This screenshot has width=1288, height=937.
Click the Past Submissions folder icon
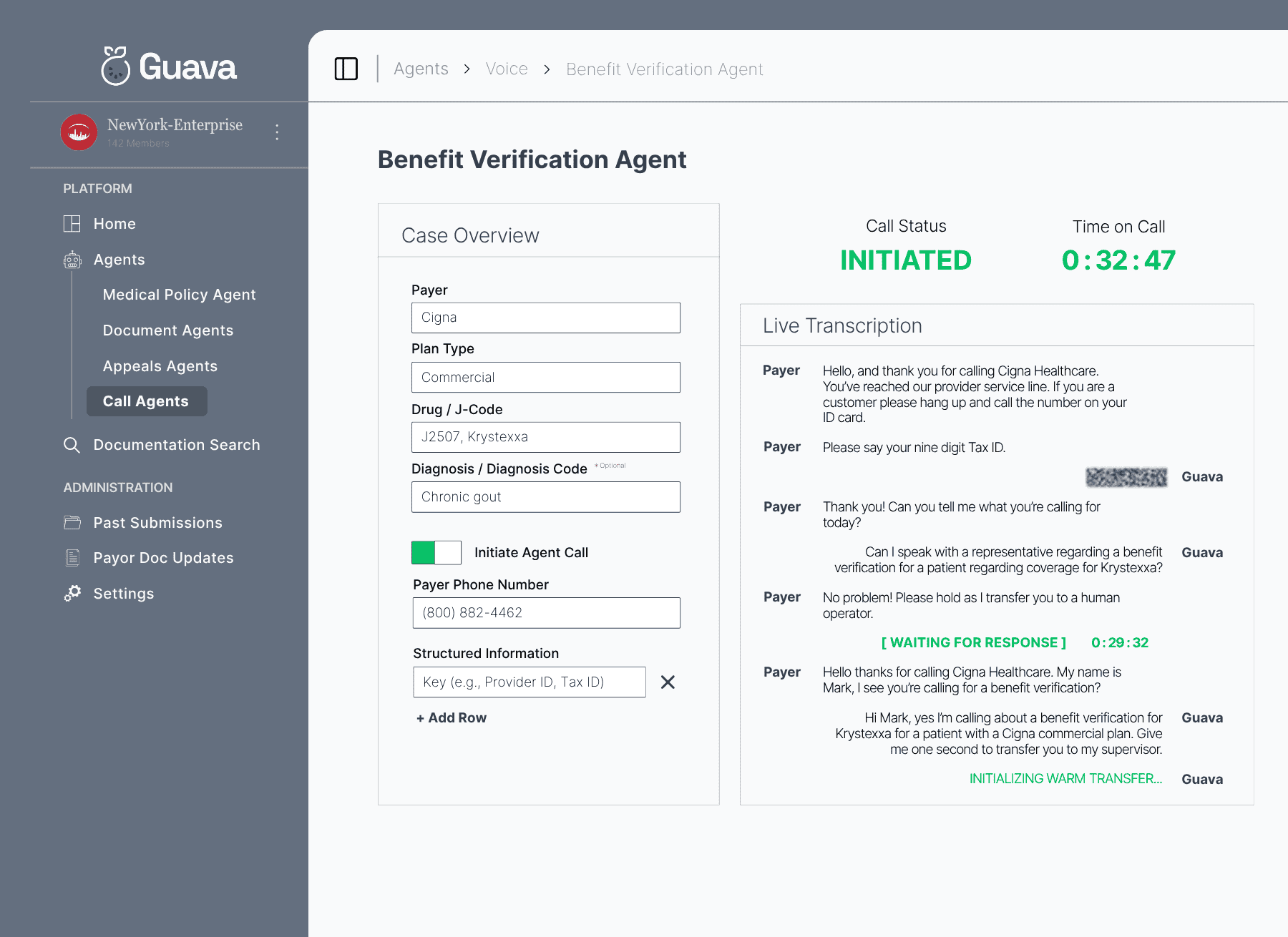coord(72,522)
